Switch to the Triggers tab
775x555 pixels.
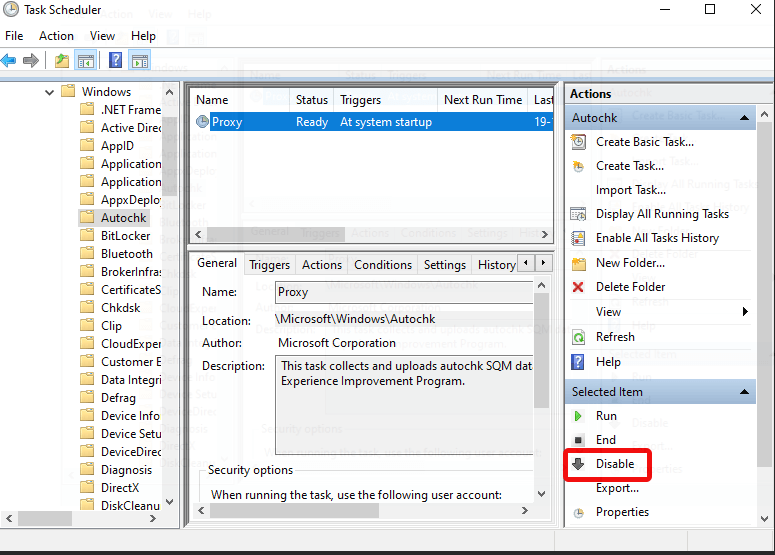(269, 265)
